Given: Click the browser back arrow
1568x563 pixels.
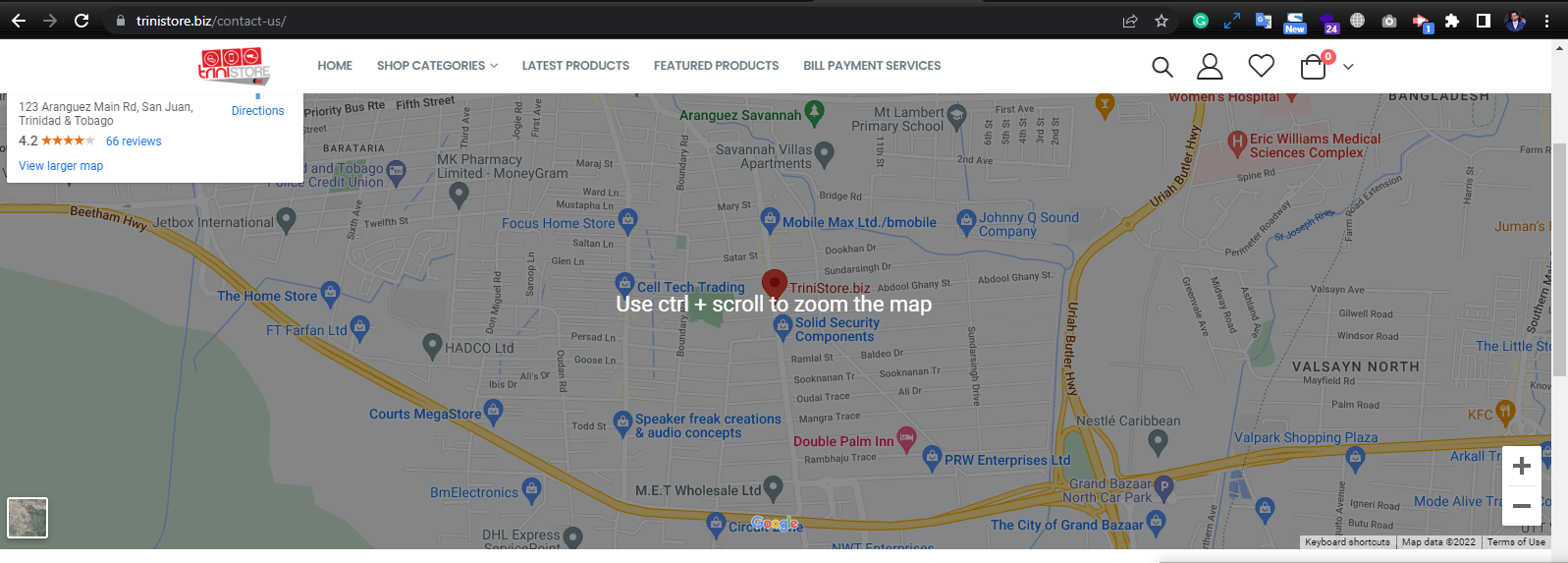Looking at the screenshot, I should (x=19, y=21).
